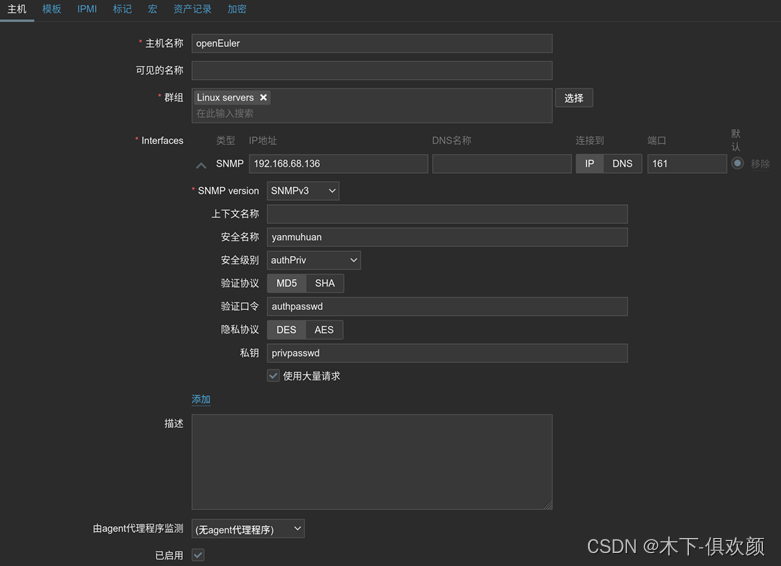
Task: Focus the 上下文名称 input field
Action: click(x=447, y=214)
